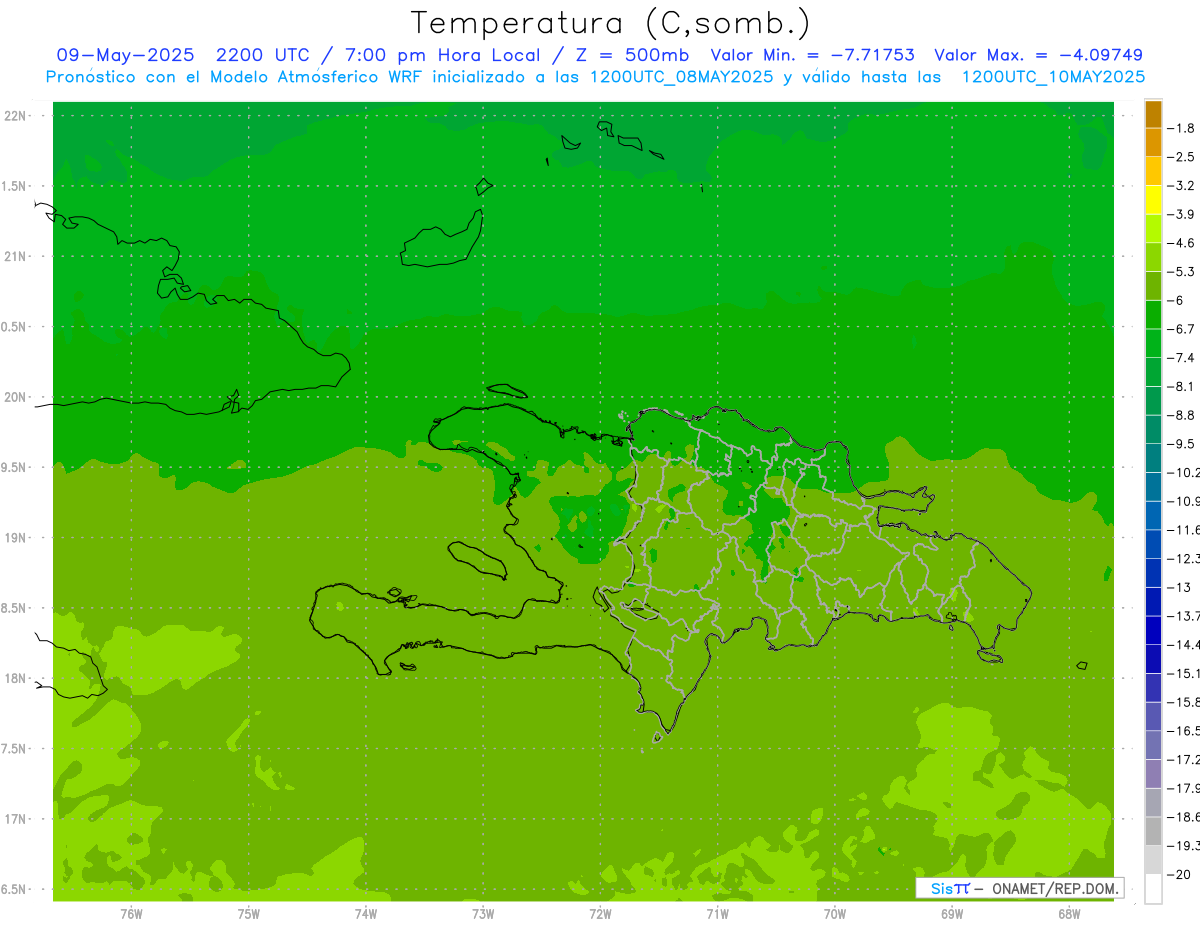Click the '18N' latitude label
The width and height of the screenshot is (1200, 927).
[15, 679]
